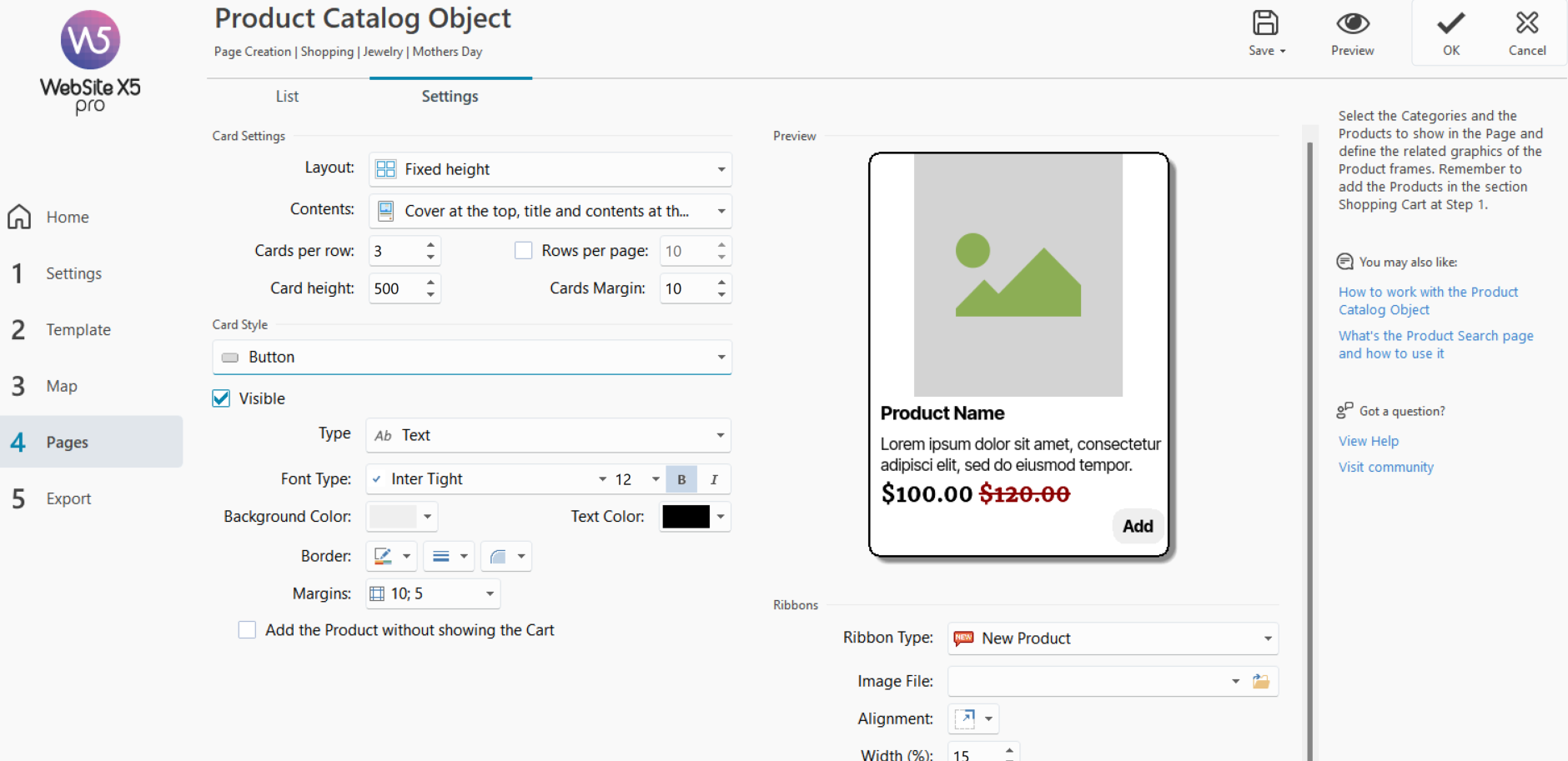Toggle bold font formatting button
The height and width of the screenshot is (761, 1568).
pyautogui.click(x=681, y=479)
